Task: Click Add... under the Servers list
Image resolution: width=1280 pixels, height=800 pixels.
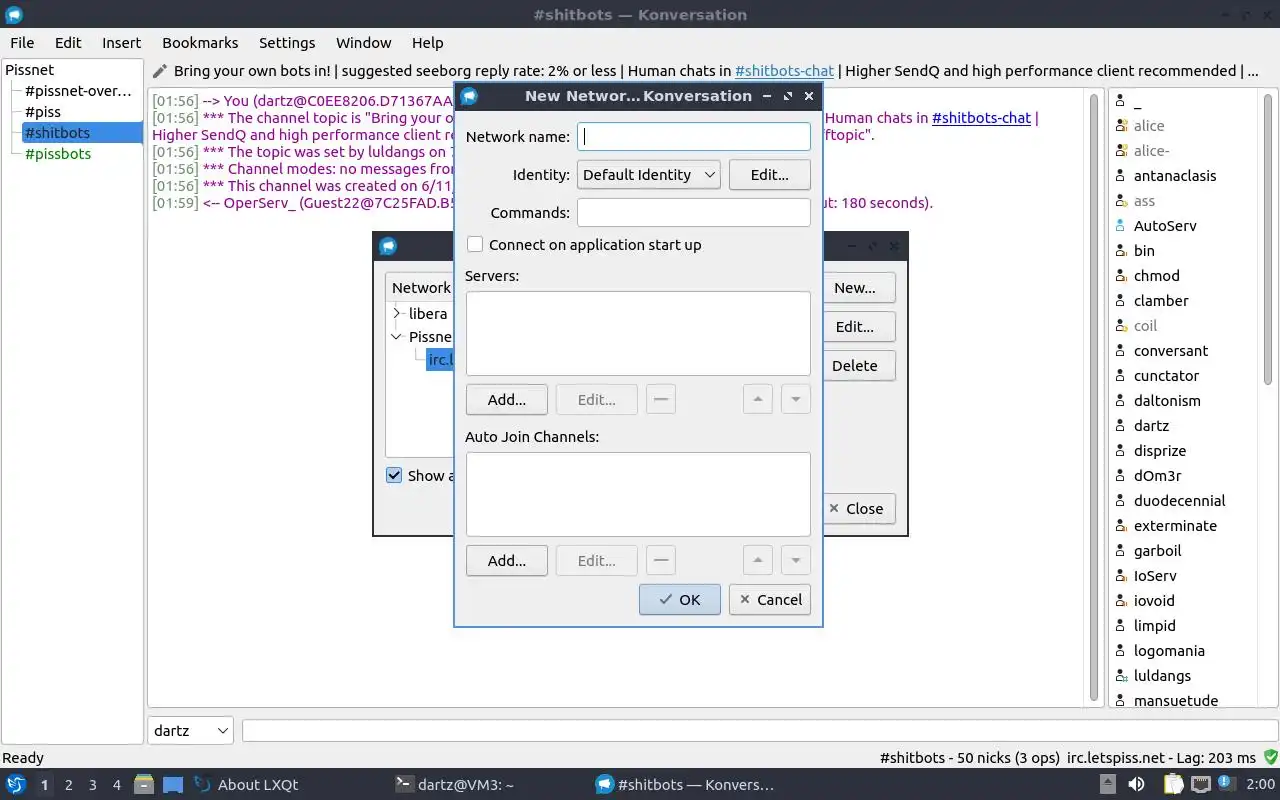Action: click(x=507, y=399)
